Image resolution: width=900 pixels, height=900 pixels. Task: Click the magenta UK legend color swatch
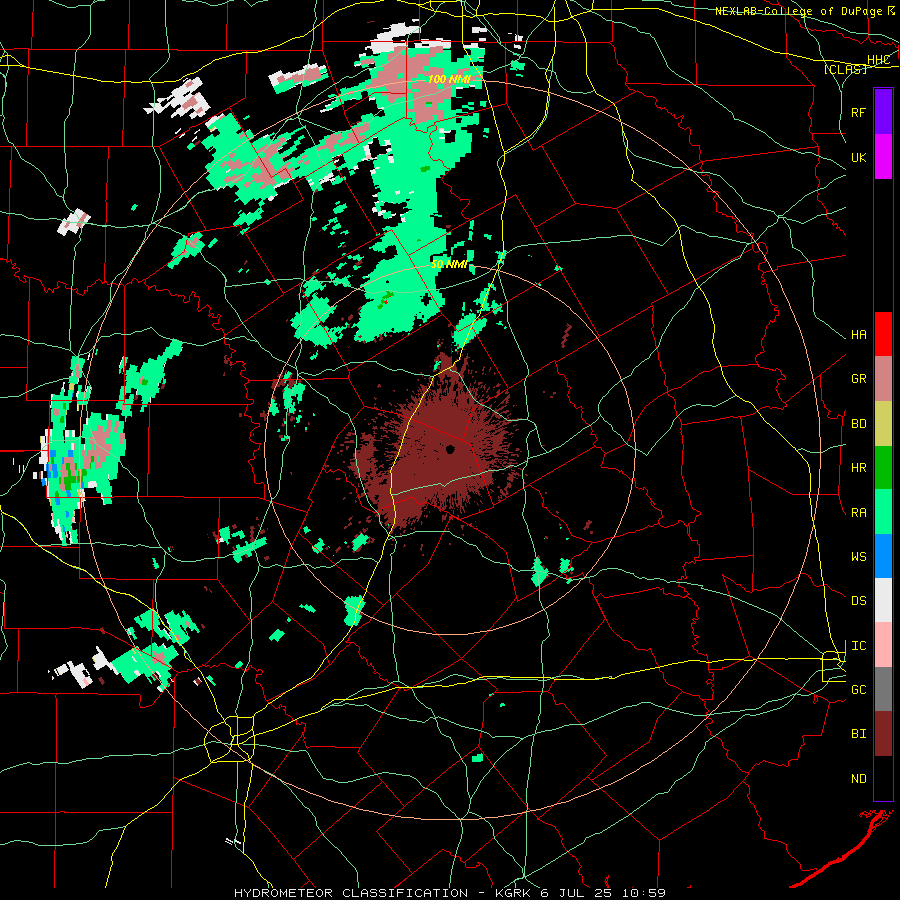883,157
